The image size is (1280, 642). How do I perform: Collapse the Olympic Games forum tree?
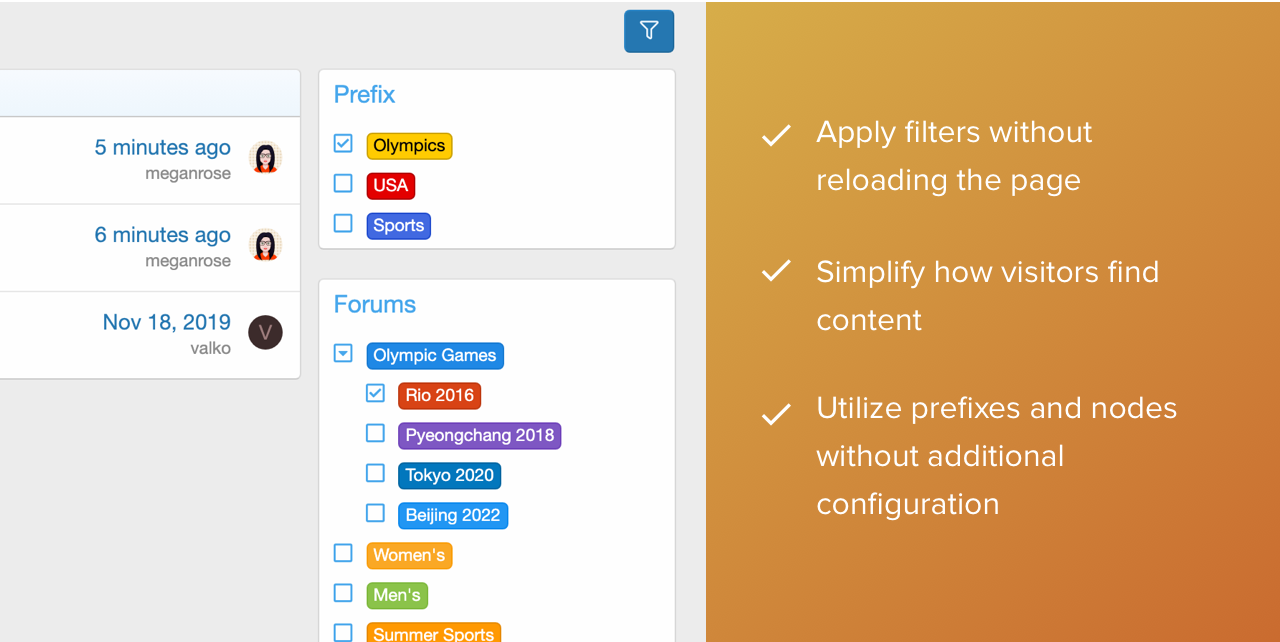point(343,353)
